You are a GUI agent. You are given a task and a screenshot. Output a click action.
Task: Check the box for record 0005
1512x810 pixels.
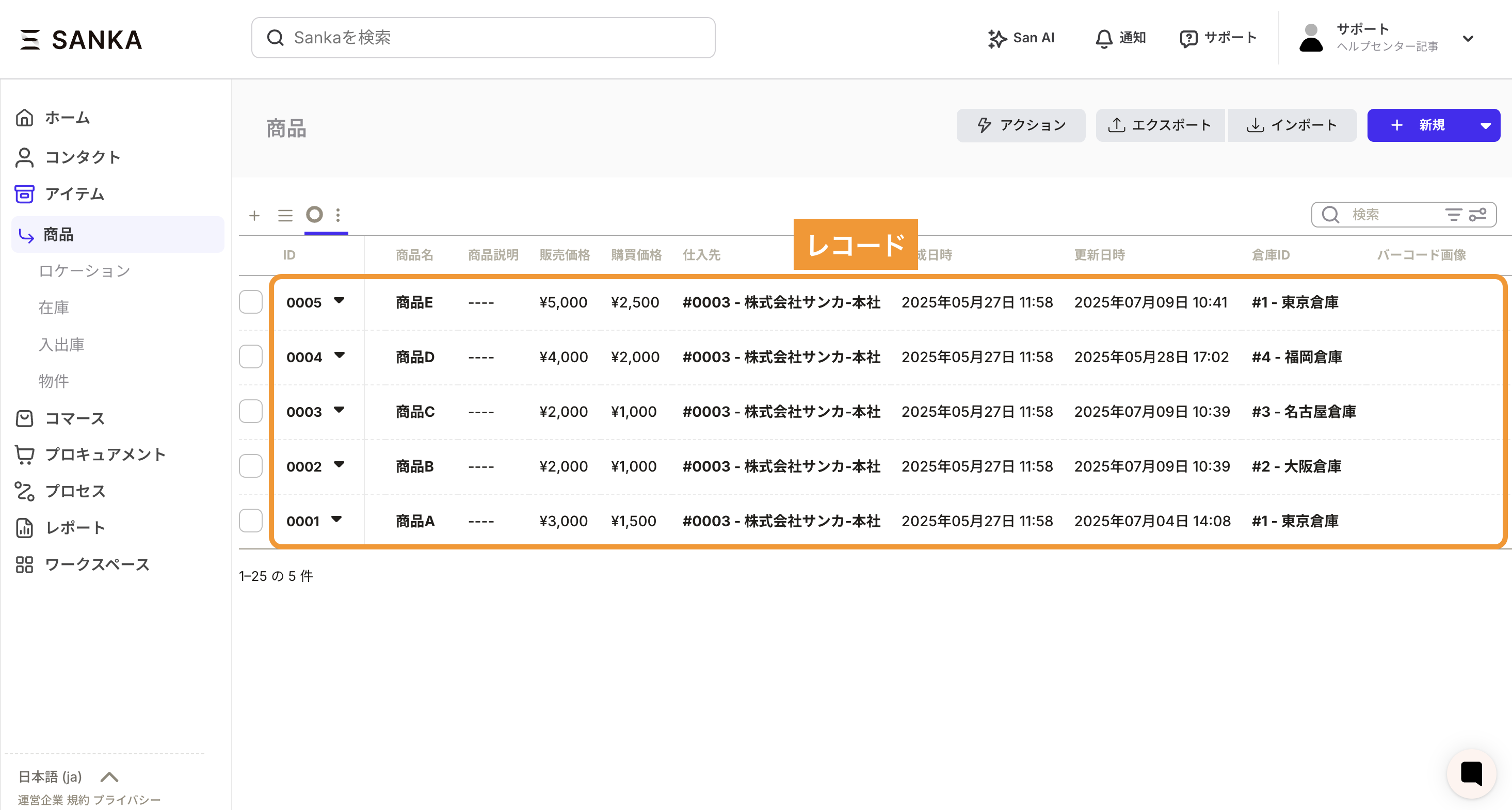[251, 302]
